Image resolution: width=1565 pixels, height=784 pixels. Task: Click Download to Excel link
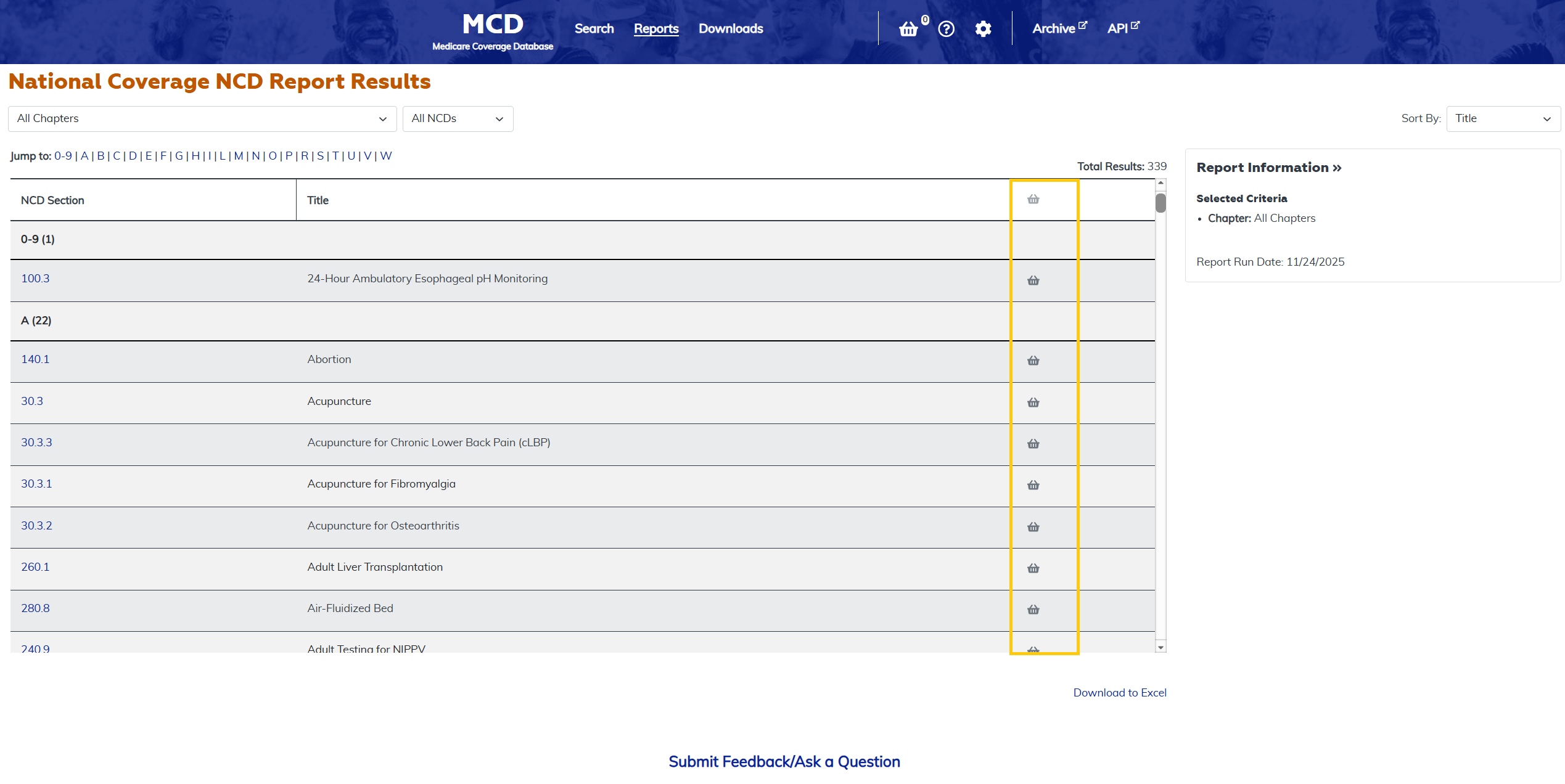[x=1119, y=693]
